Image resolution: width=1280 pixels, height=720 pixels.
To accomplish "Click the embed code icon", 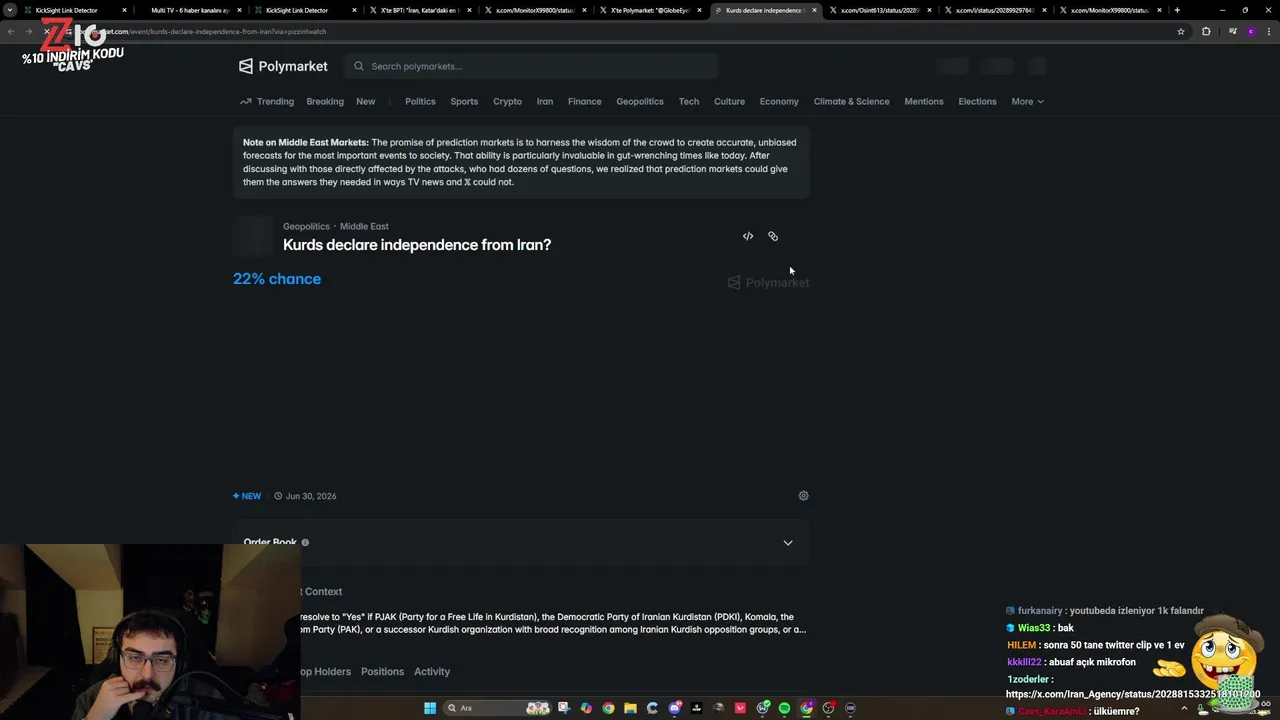I will [748, 236].
